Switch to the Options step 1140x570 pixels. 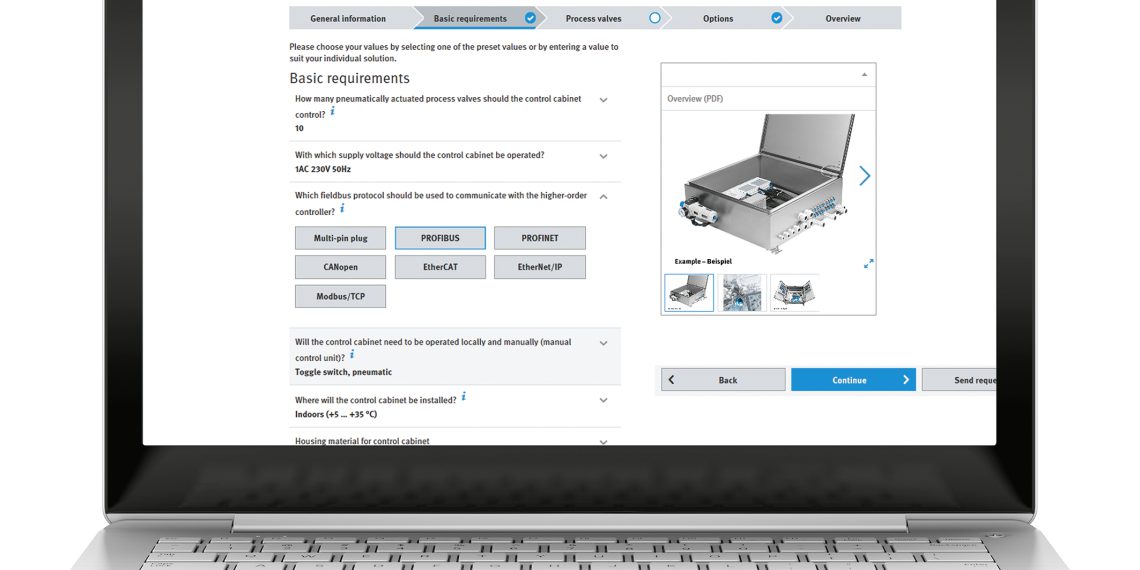pos(718,18)
